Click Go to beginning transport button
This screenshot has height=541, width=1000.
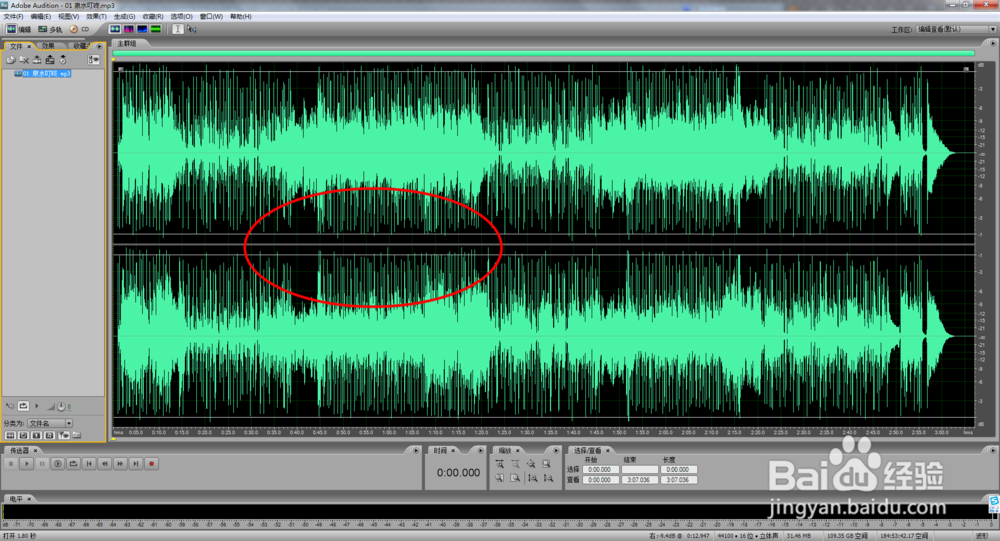89,464
